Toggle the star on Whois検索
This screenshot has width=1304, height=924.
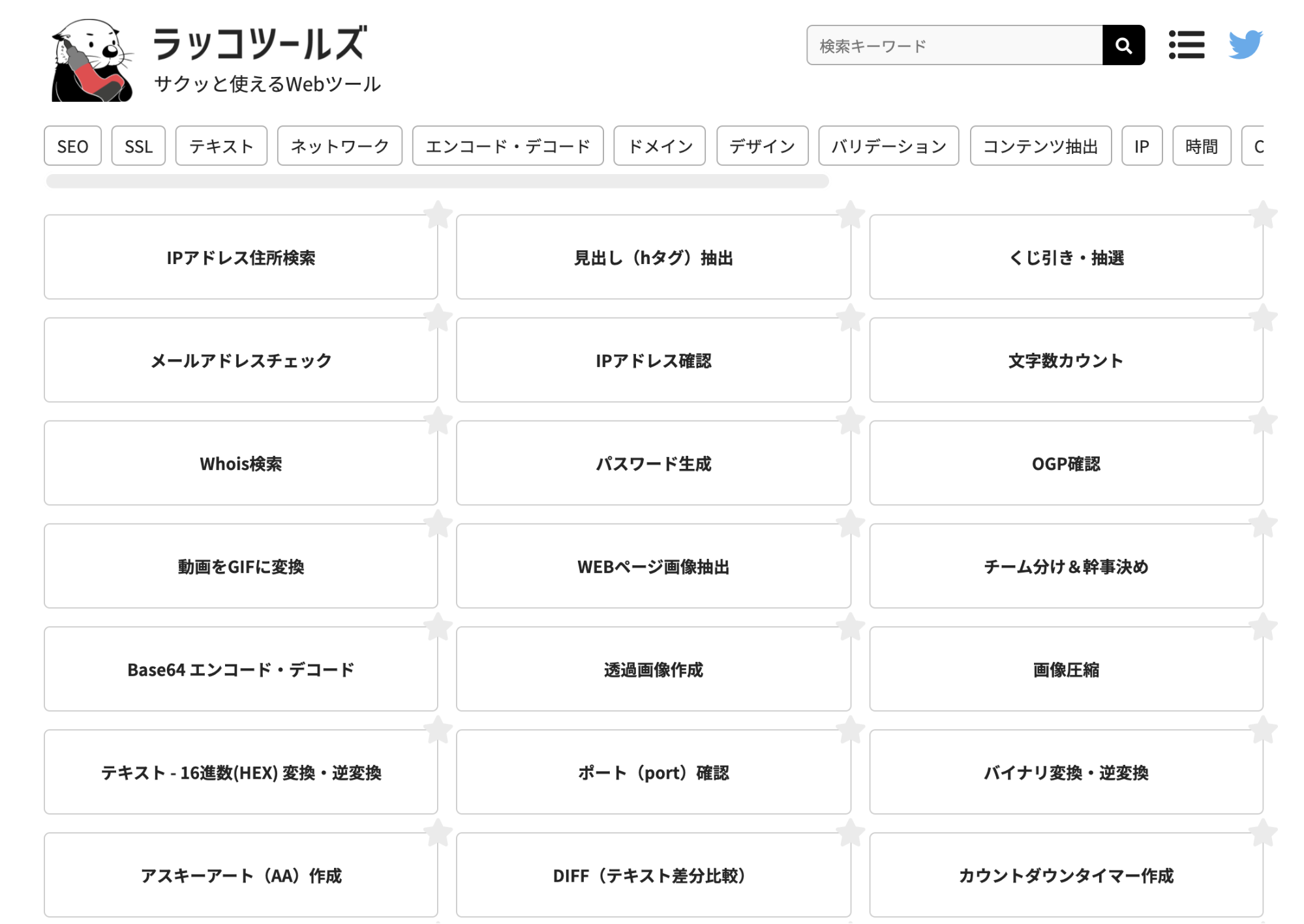438,421
